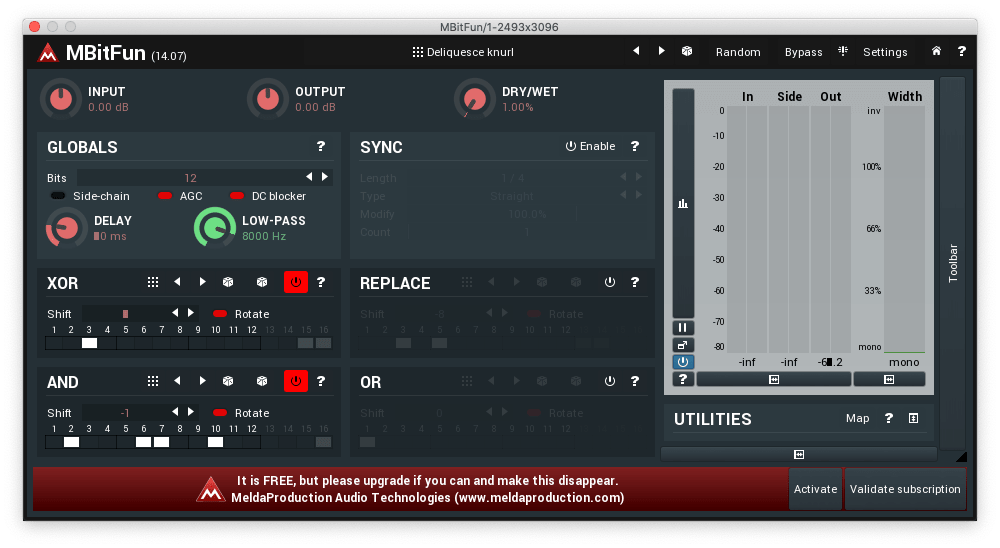Click the A-H compare icon beside Bypass

pyautogui.click(x=843, y=51)
